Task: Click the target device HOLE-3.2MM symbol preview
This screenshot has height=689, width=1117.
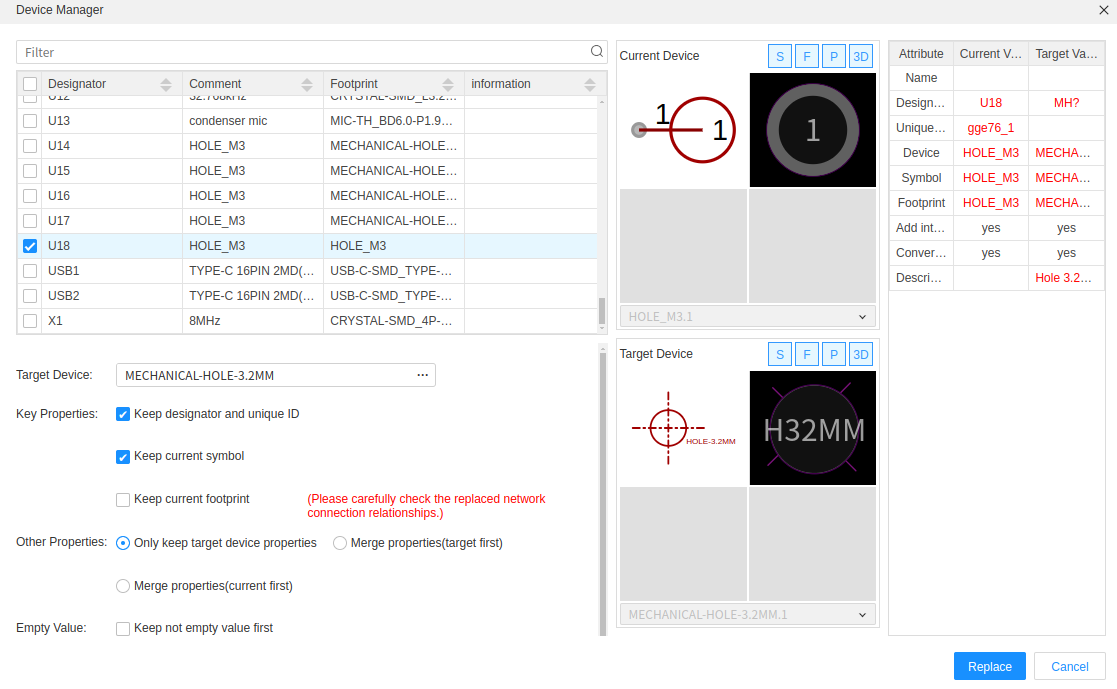Action: coord(683,428)
